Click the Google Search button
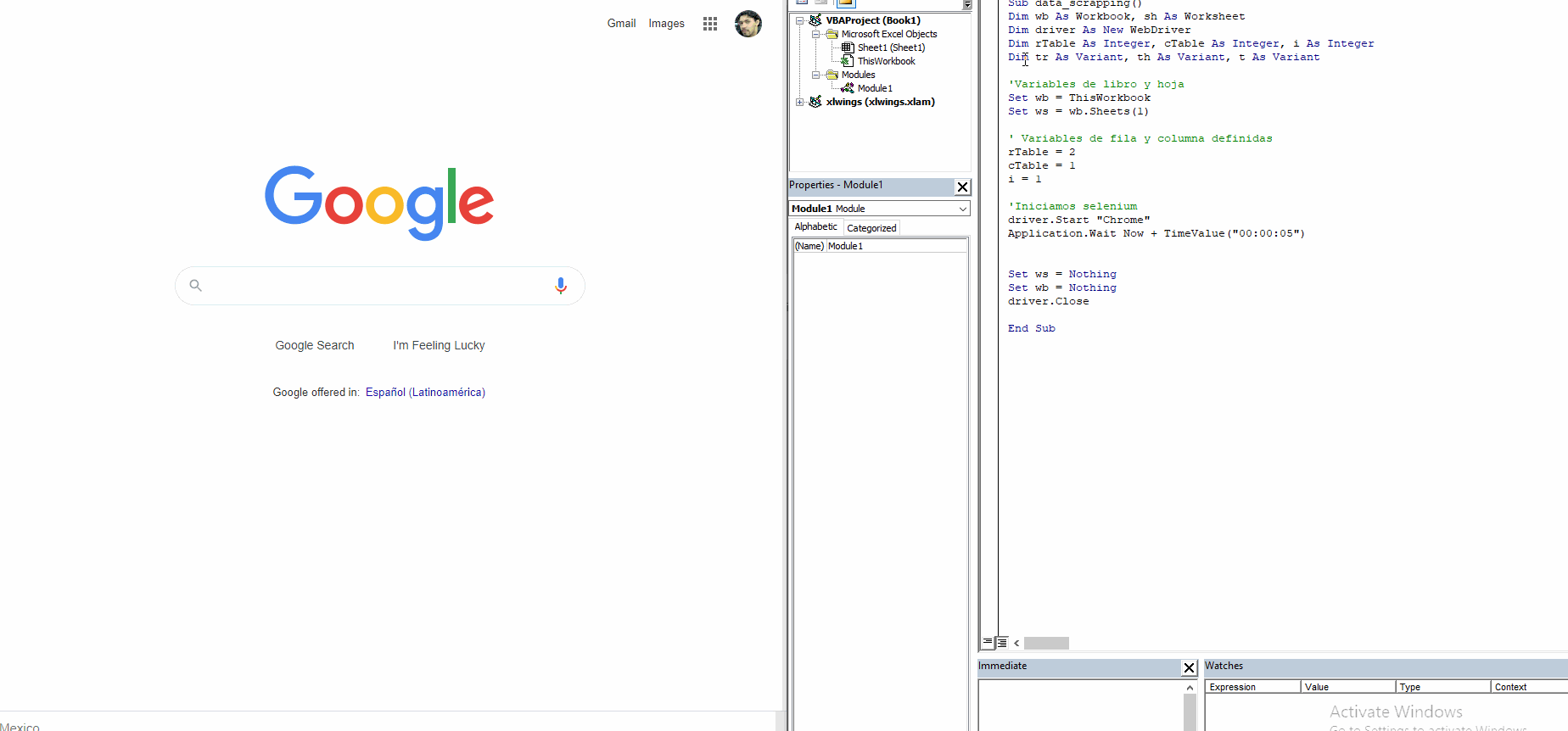 [315, 345]
